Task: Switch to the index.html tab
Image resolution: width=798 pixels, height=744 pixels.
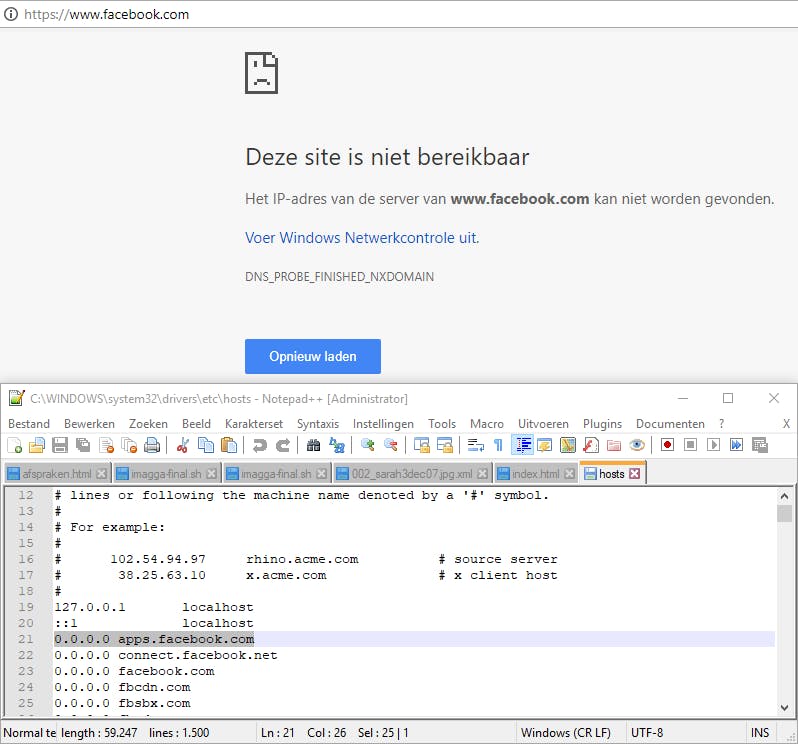Action: [535, 474]
